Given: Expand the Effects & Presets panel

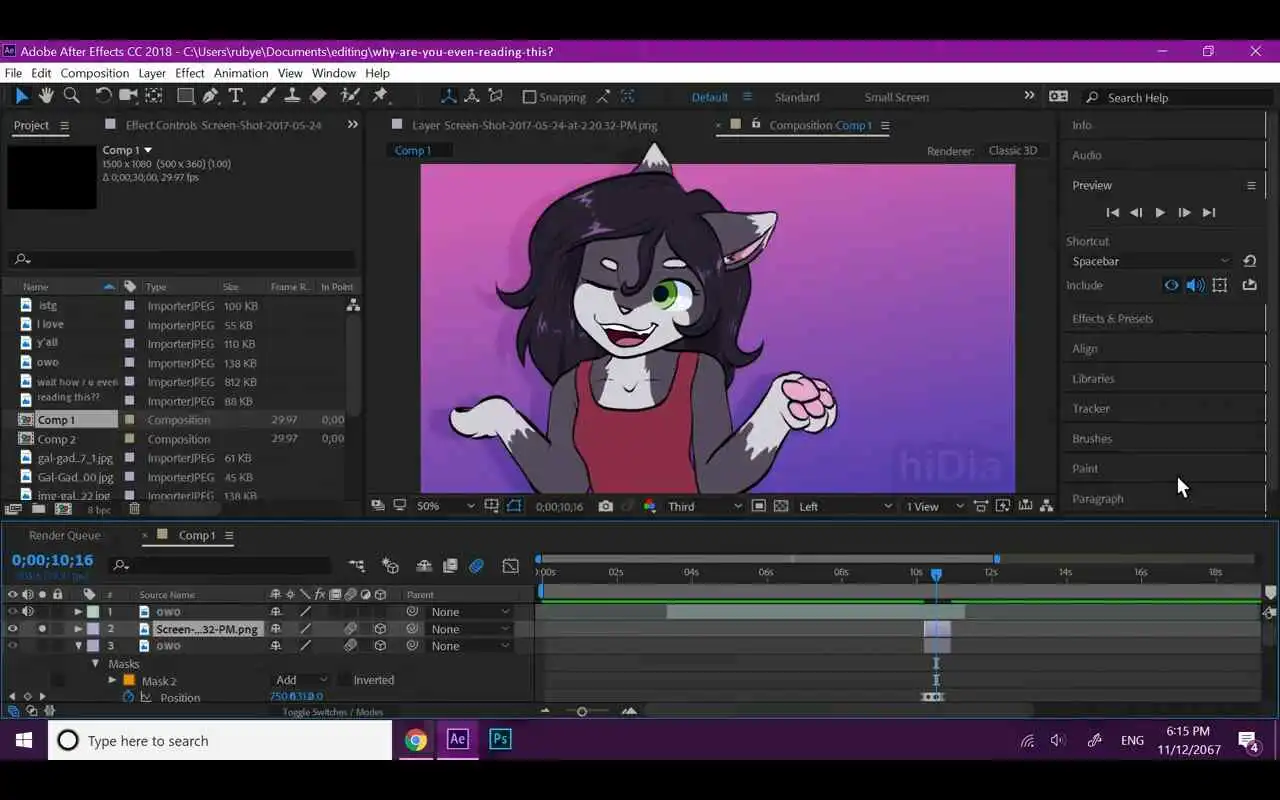Looking at the screenshot, I should [x=1112, y=319].
